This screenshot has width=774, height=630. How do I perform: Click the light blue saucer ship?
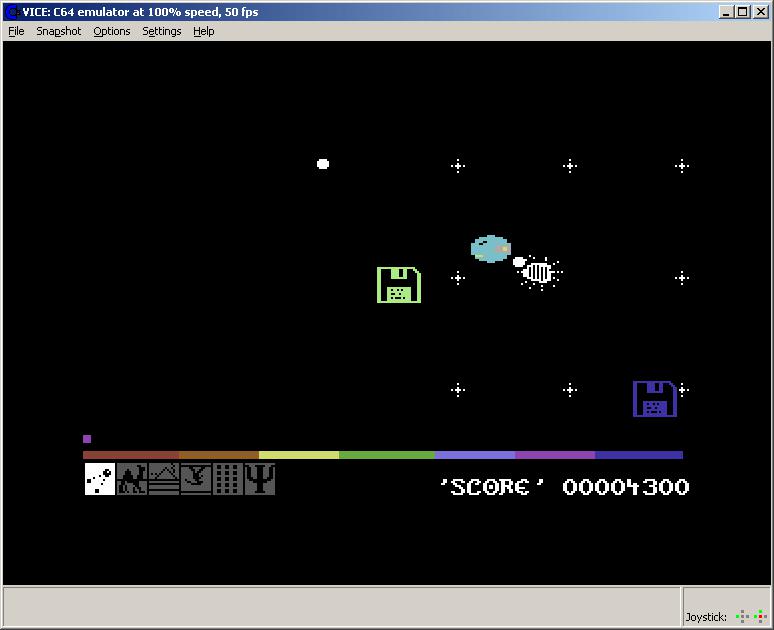tap(490, 249)
